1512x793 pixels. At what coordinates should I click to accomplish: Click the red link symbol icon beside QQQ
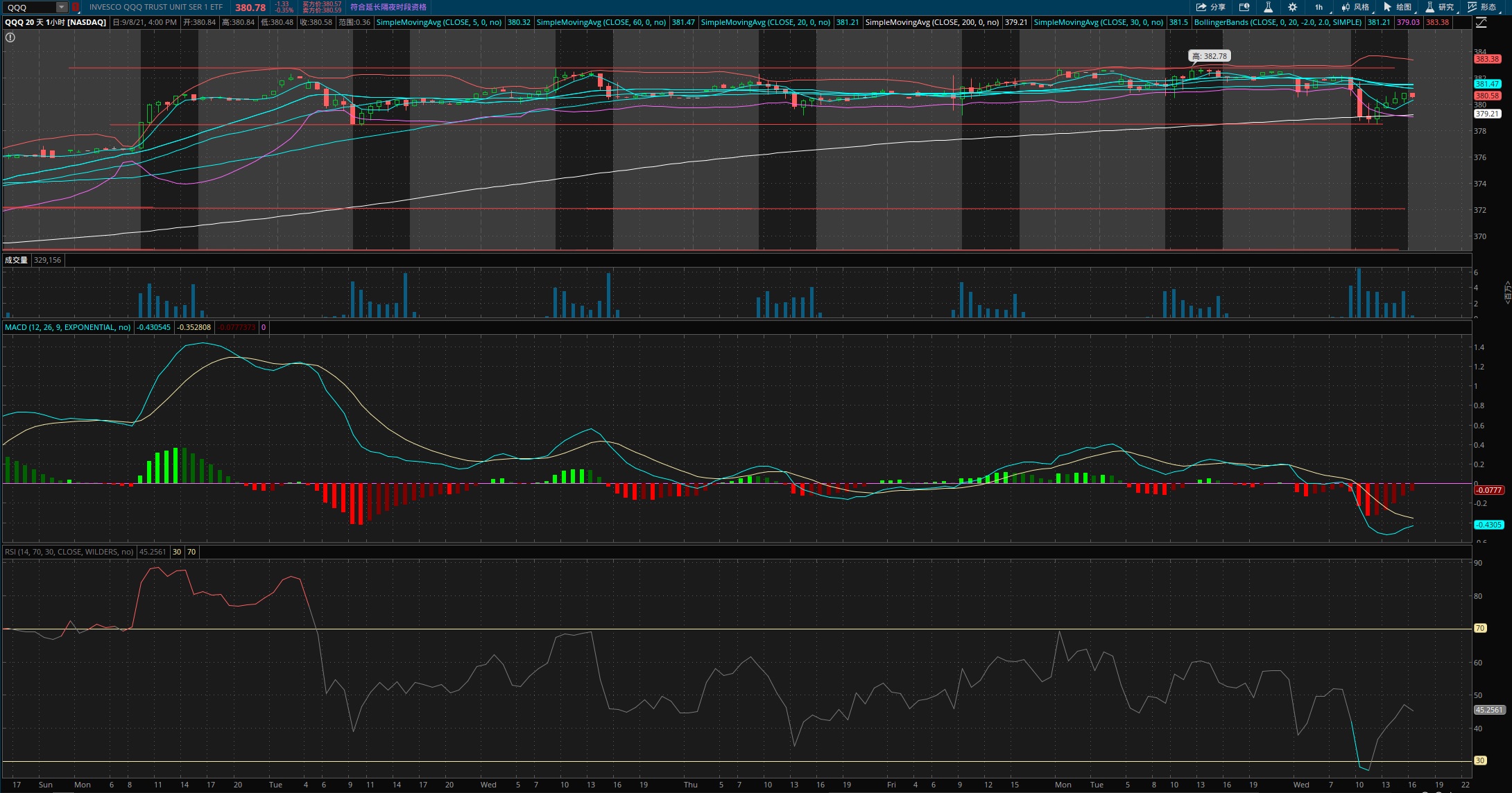[x=76, y=7]
